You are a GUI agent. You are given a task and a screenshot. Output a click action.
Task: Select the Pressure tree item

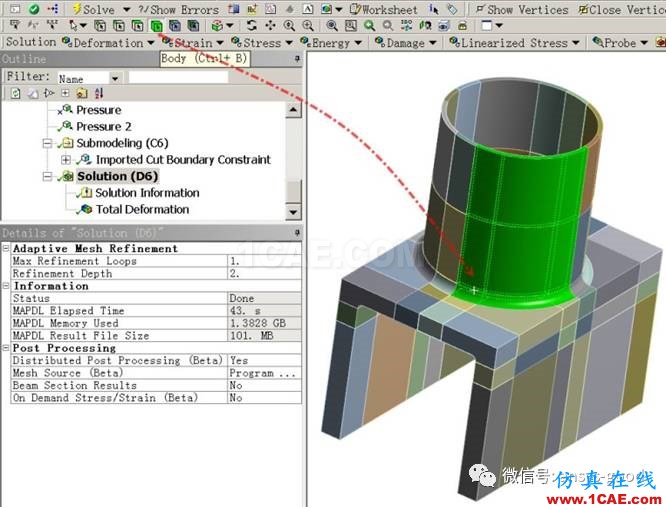(x=98, y=110)
